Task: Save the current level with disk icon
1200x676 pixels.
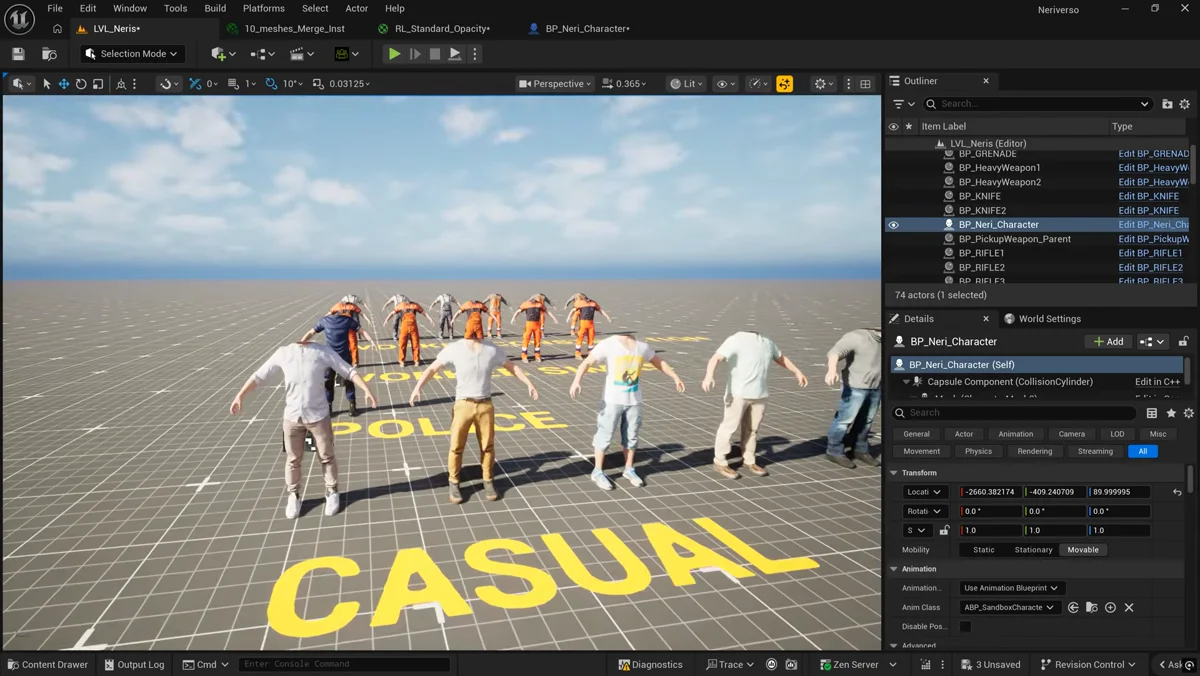Action: [18, 54]
